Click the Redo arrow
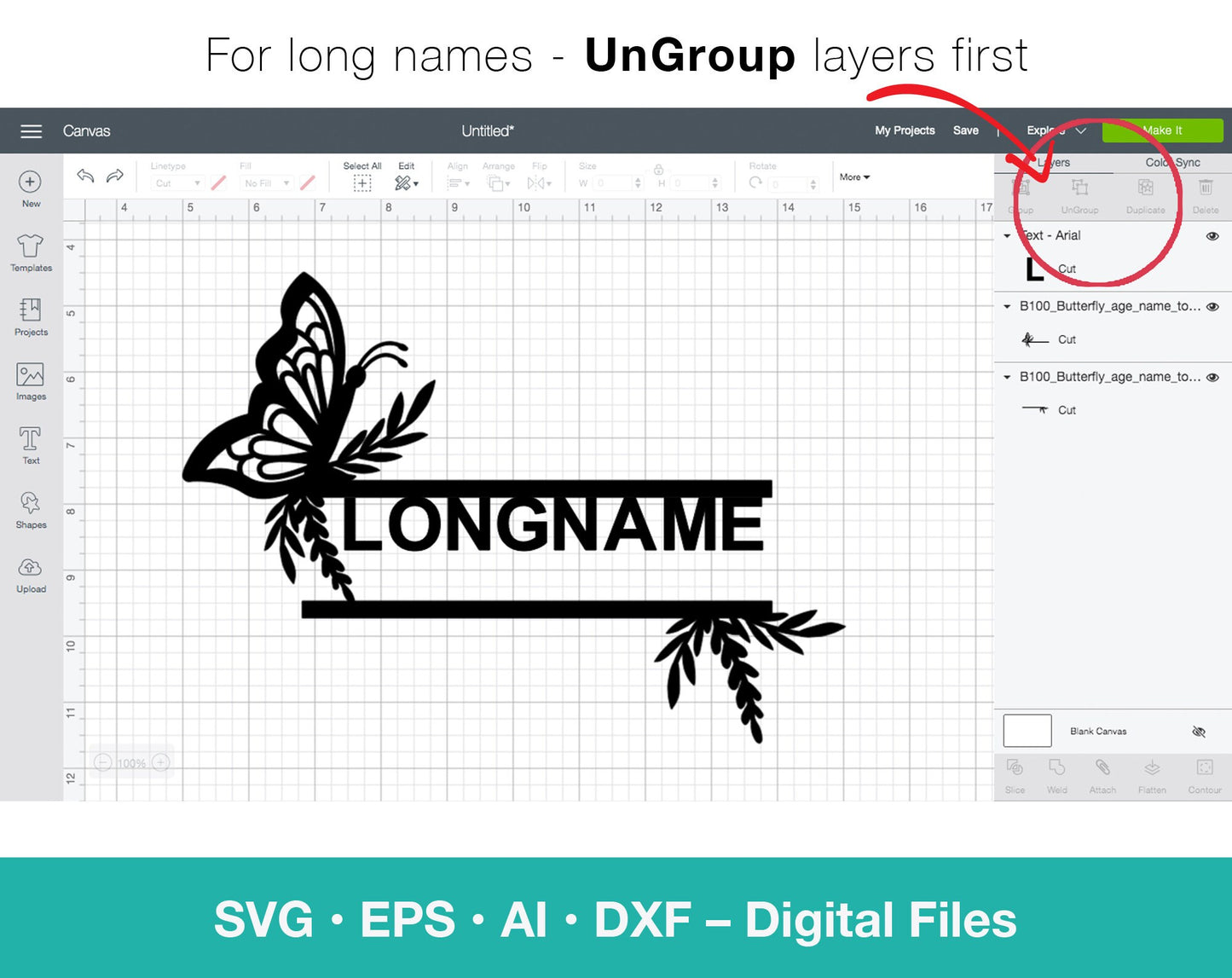1232x978 pixels. click(114, 177)
